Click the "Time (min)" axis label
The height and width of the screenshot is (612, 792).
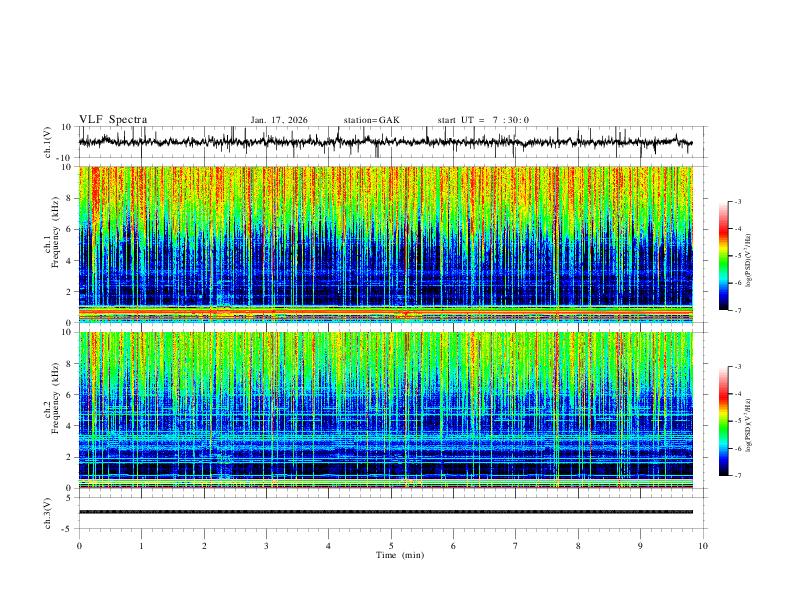click(400, 555)
